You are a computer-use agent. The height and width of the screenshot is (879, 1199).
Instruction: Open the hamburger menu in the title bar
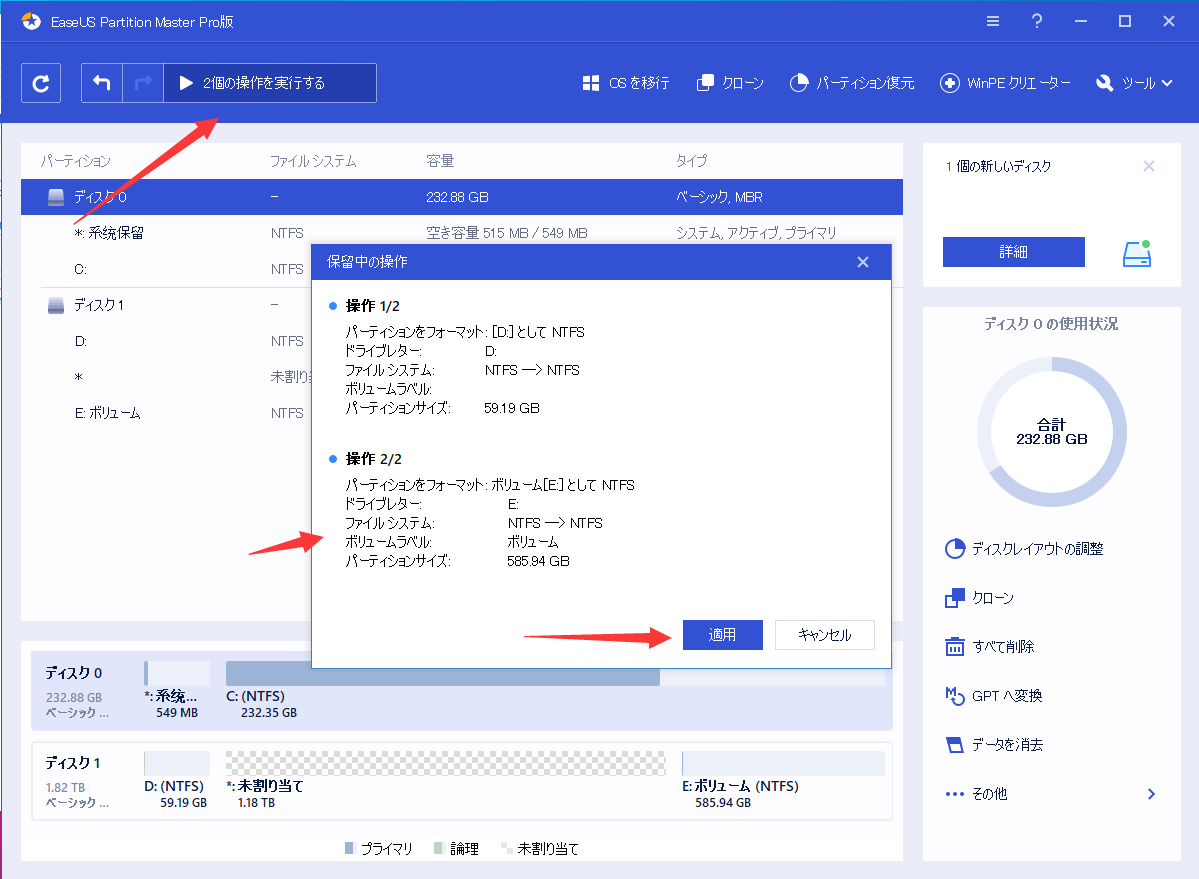point(993,21)
